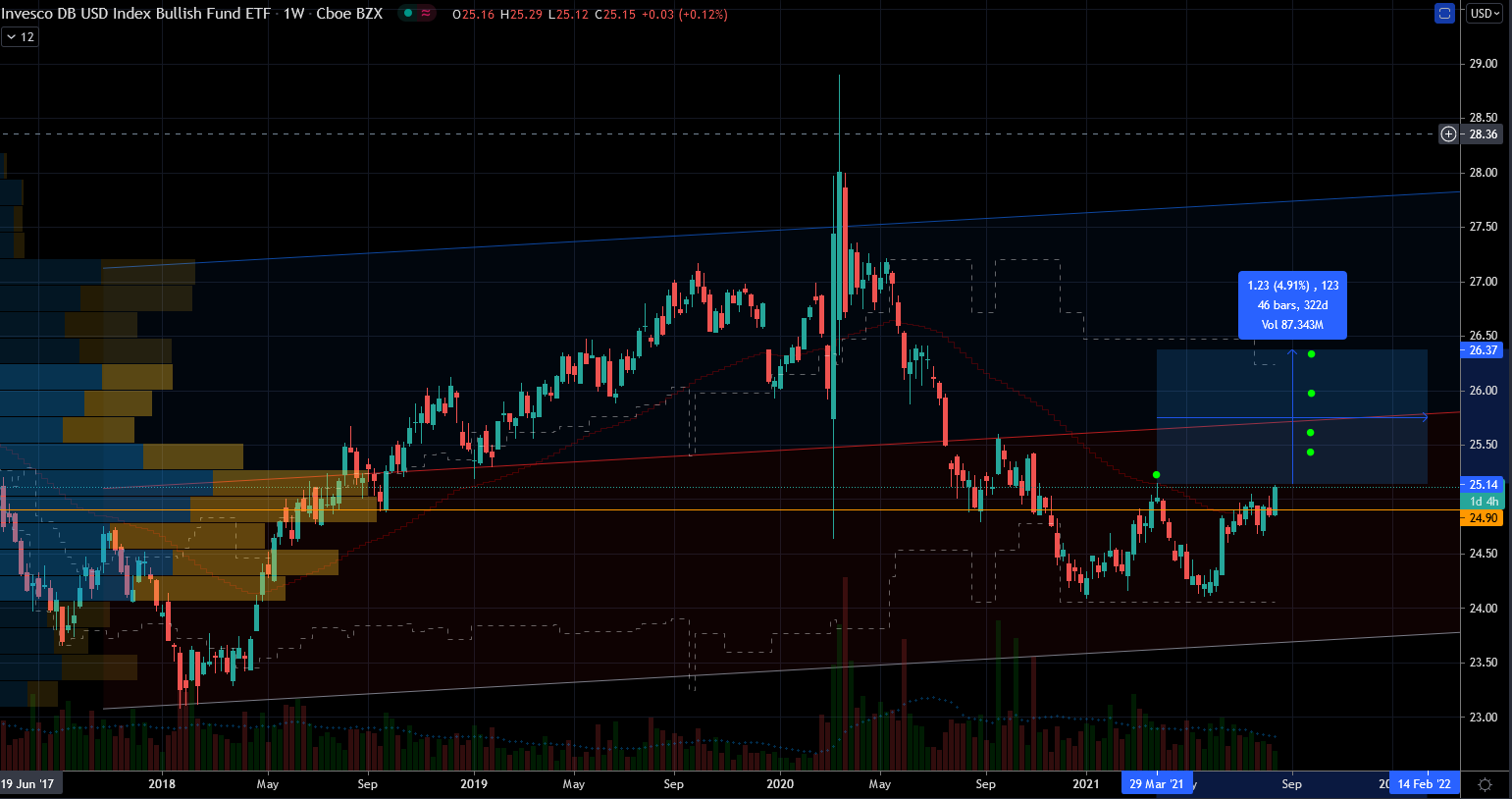Click the 28.36 crosshair price label
The image size is (1512, 799).
[1483, 134]
